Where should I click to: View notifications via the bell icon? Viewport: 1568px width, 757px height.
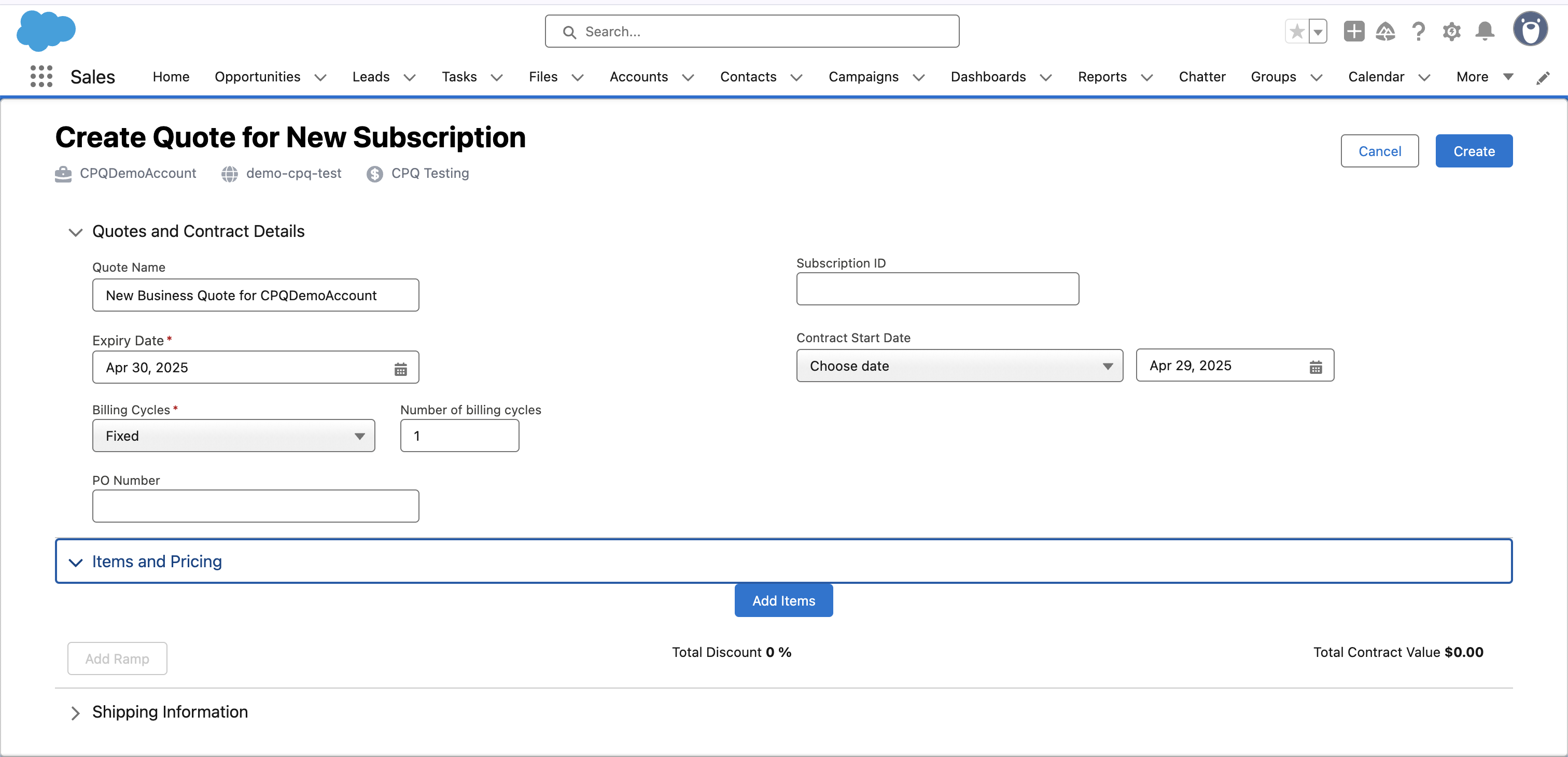[1485, 31]
